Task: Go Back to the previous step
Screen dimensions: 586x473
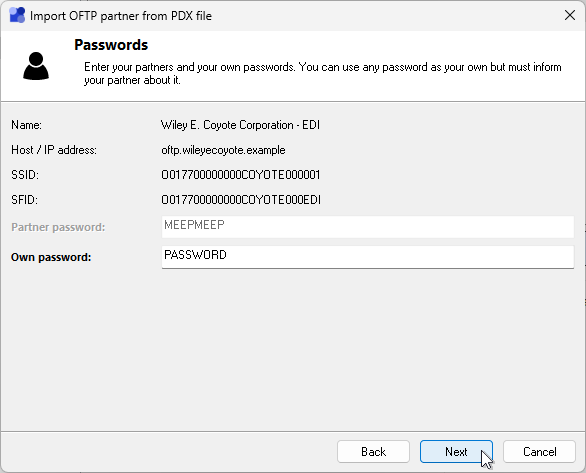Action: tap(373, 452)
